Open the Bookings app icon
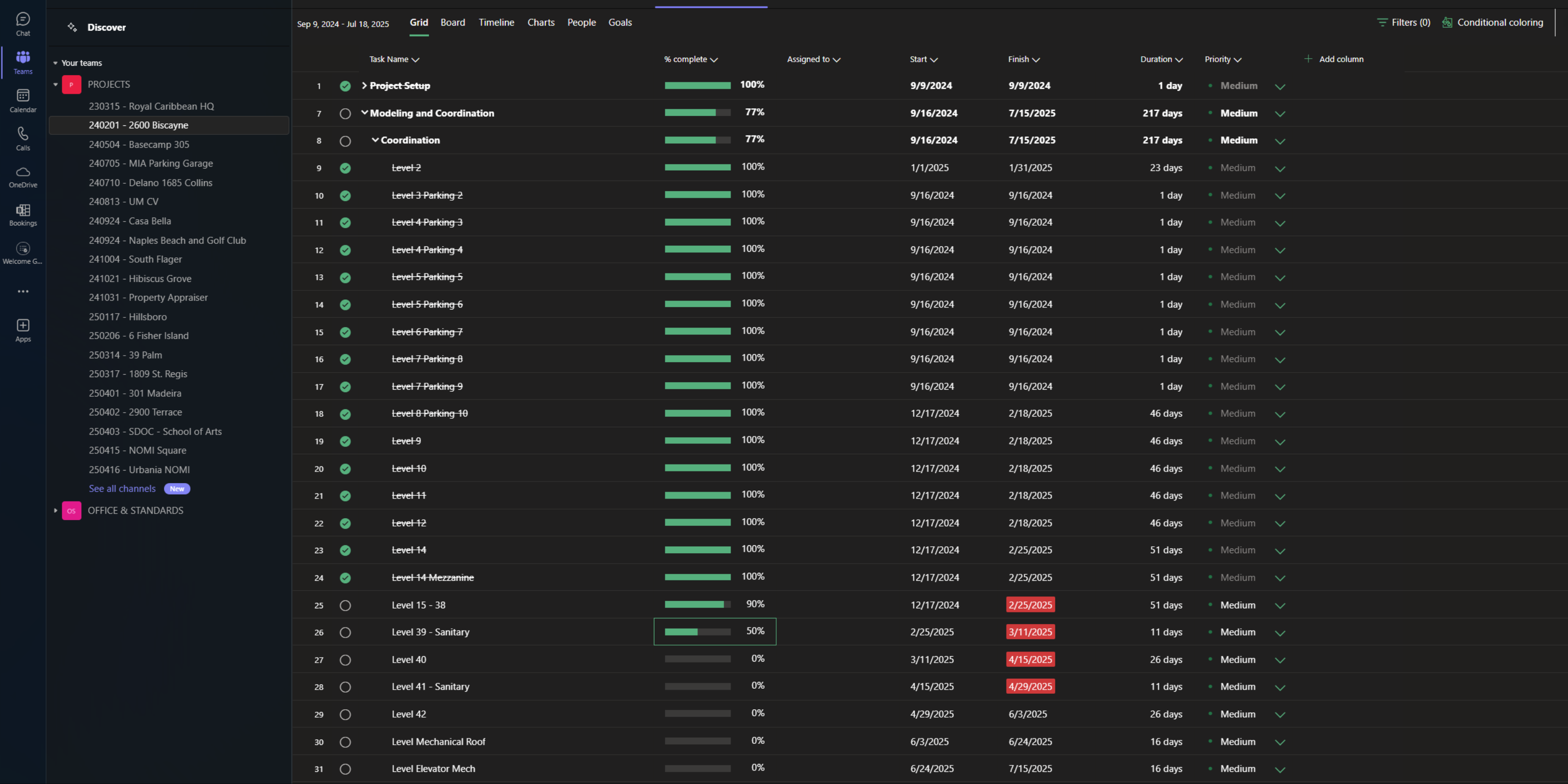Image resolution: width=1568 pixels, height=784 pixels. [23, 211]
